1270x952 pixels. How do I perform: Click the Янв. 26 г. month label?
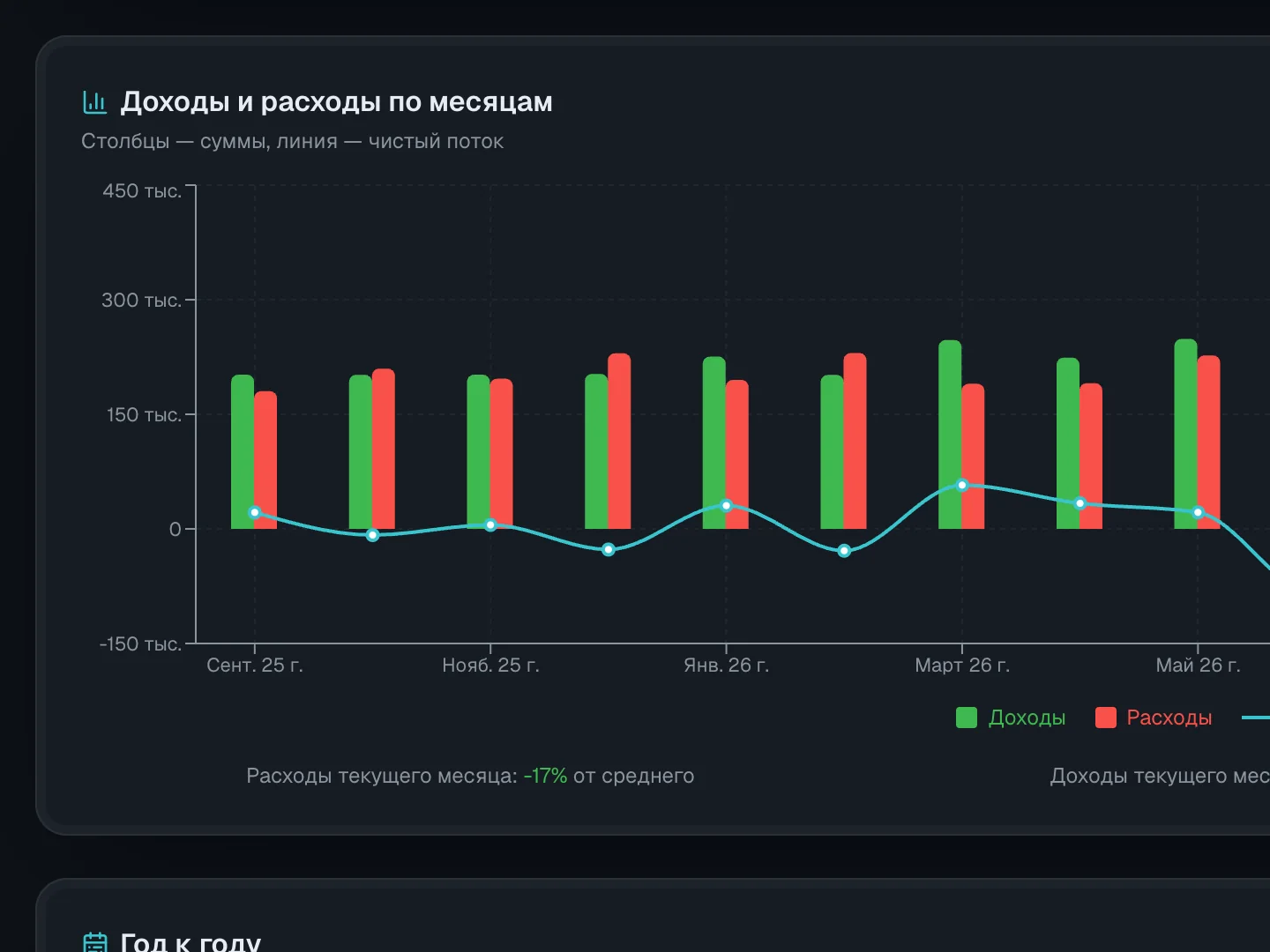(x=727, y=666)
